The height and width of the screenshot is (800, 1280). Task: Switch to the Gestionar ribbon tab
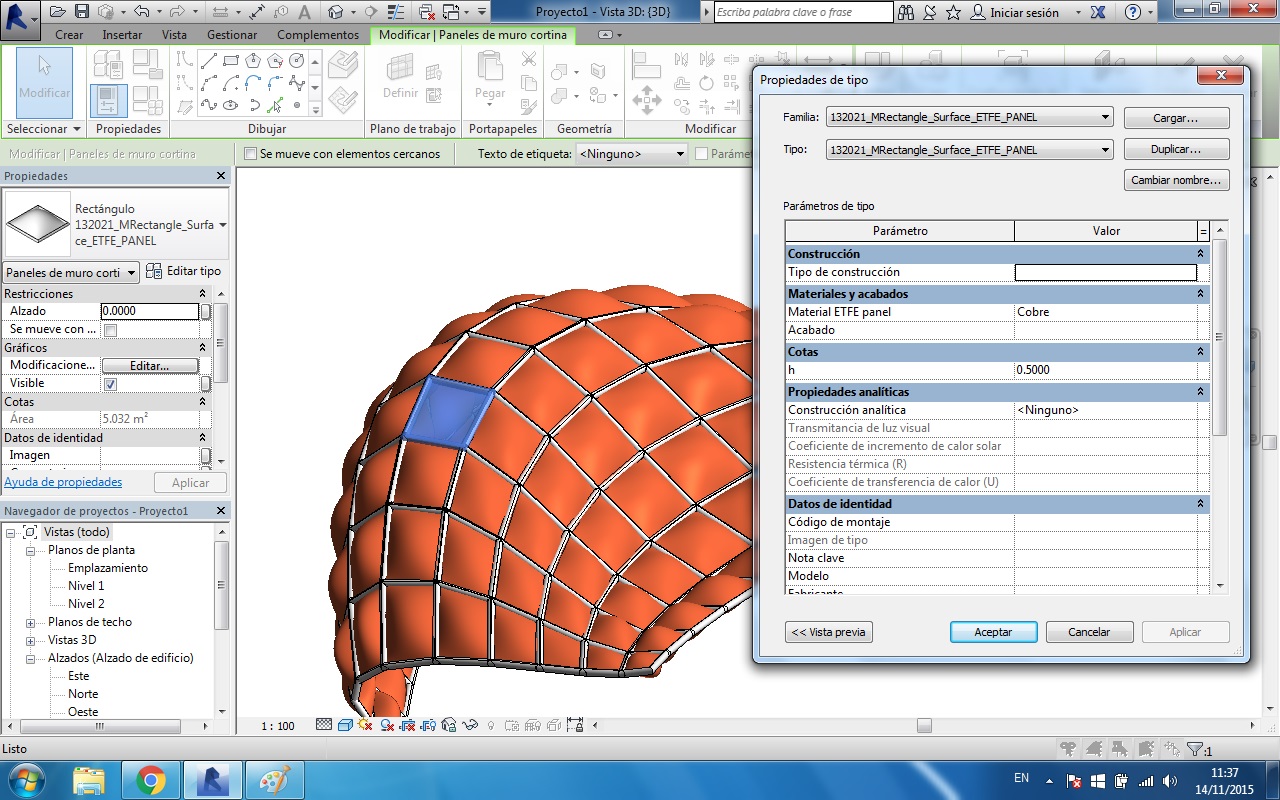(x=232, y=35)
